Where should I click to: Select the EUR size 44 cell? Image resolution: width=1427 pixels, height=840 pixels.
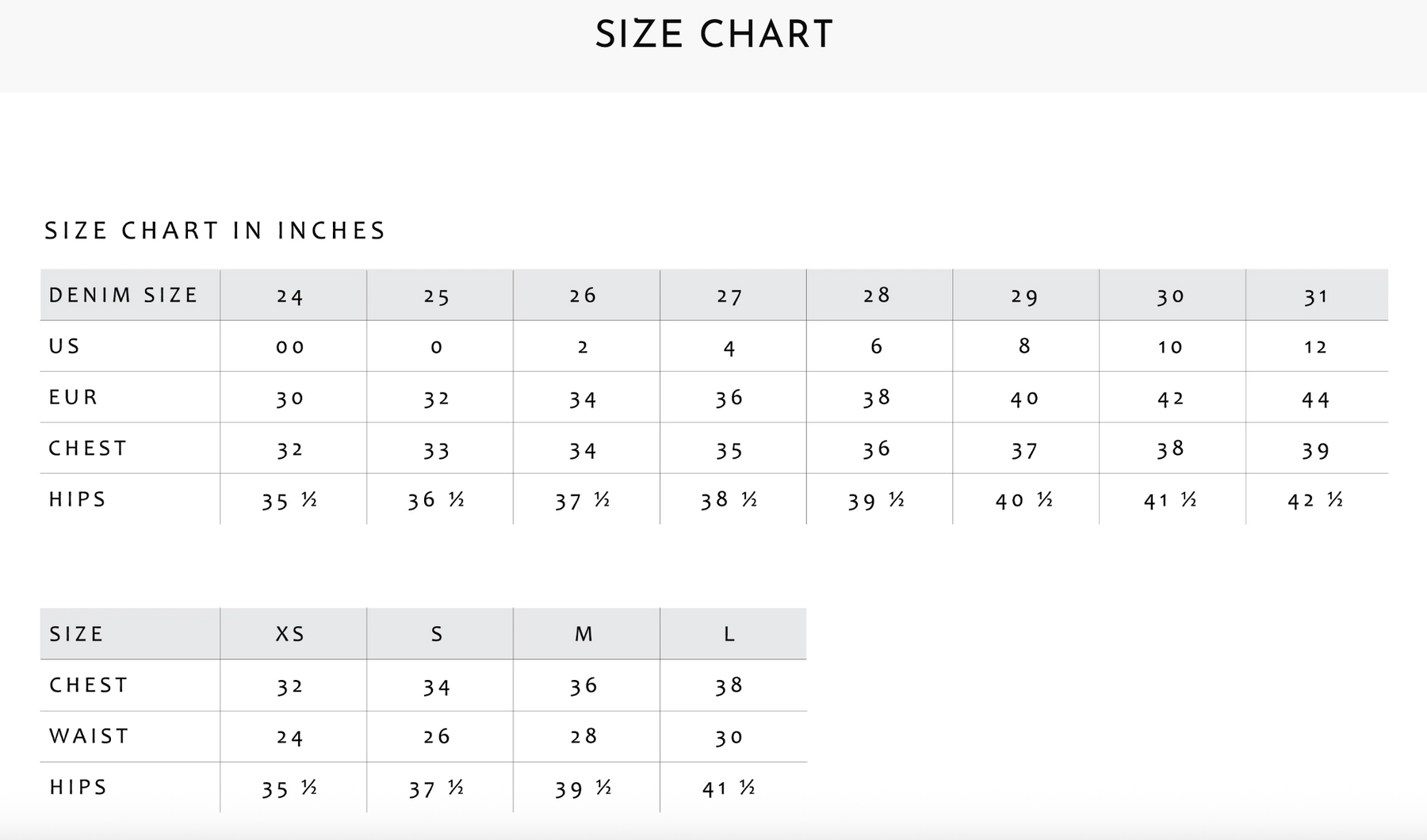tap(1316, 399)
